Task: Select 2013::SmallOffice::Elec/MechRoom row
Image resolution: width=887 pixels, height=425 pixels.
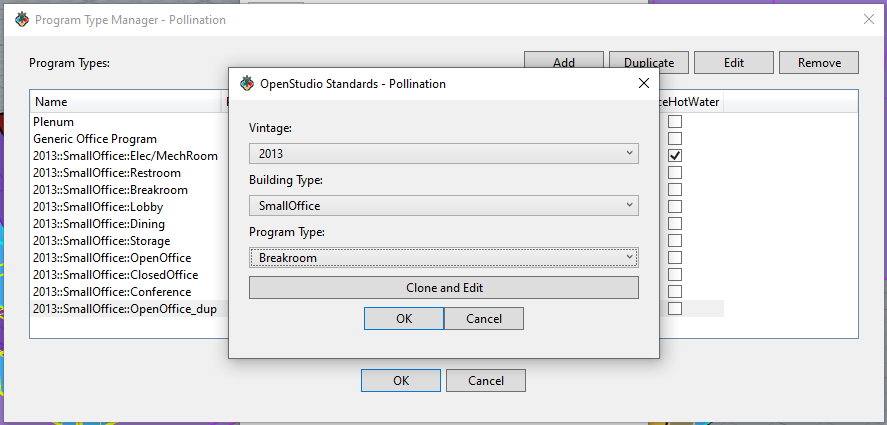Action: (x=125, y=156)
